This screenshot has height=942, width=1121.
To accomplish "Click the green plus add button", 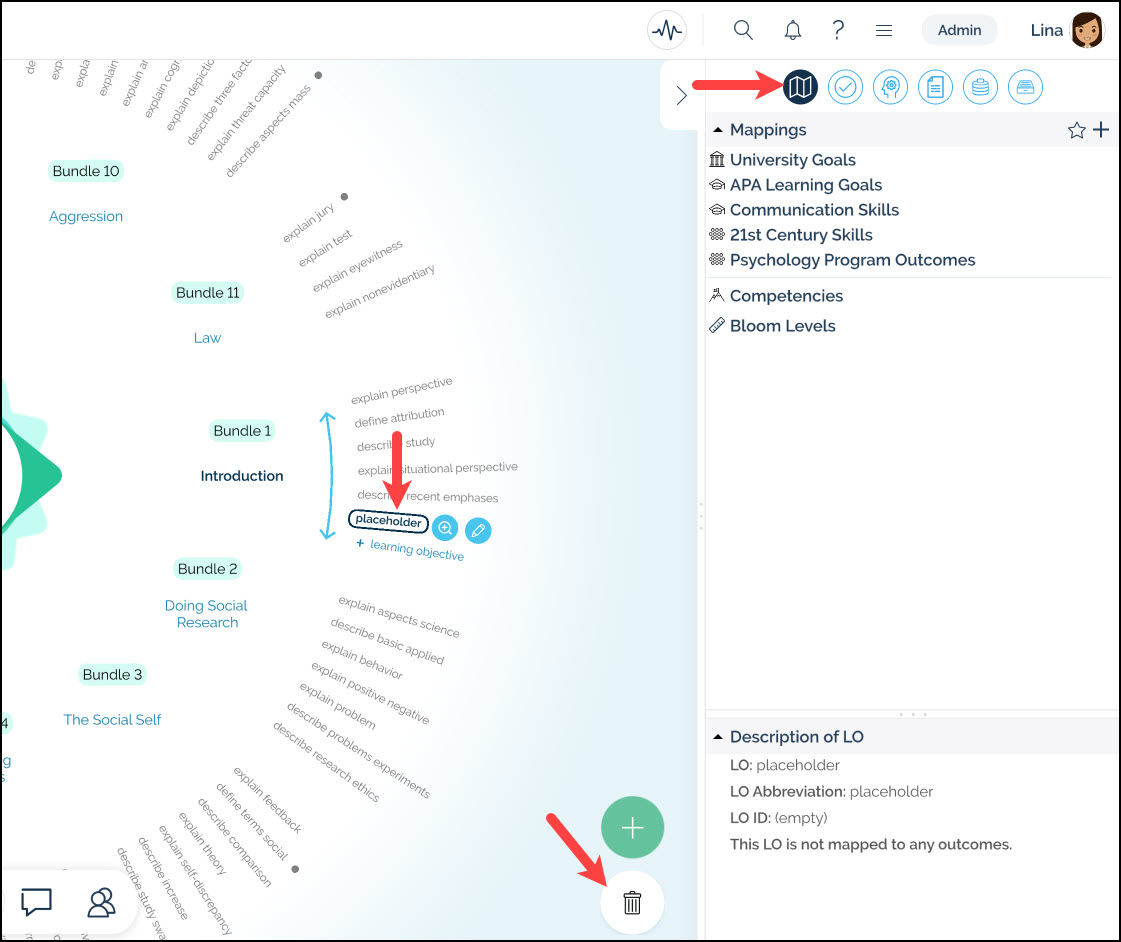I will (x=632, y=827).
